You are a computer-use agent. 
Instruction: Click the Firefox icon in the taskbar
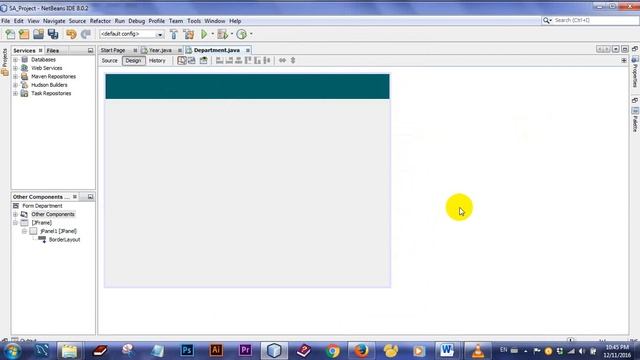(x=361, y=351)
